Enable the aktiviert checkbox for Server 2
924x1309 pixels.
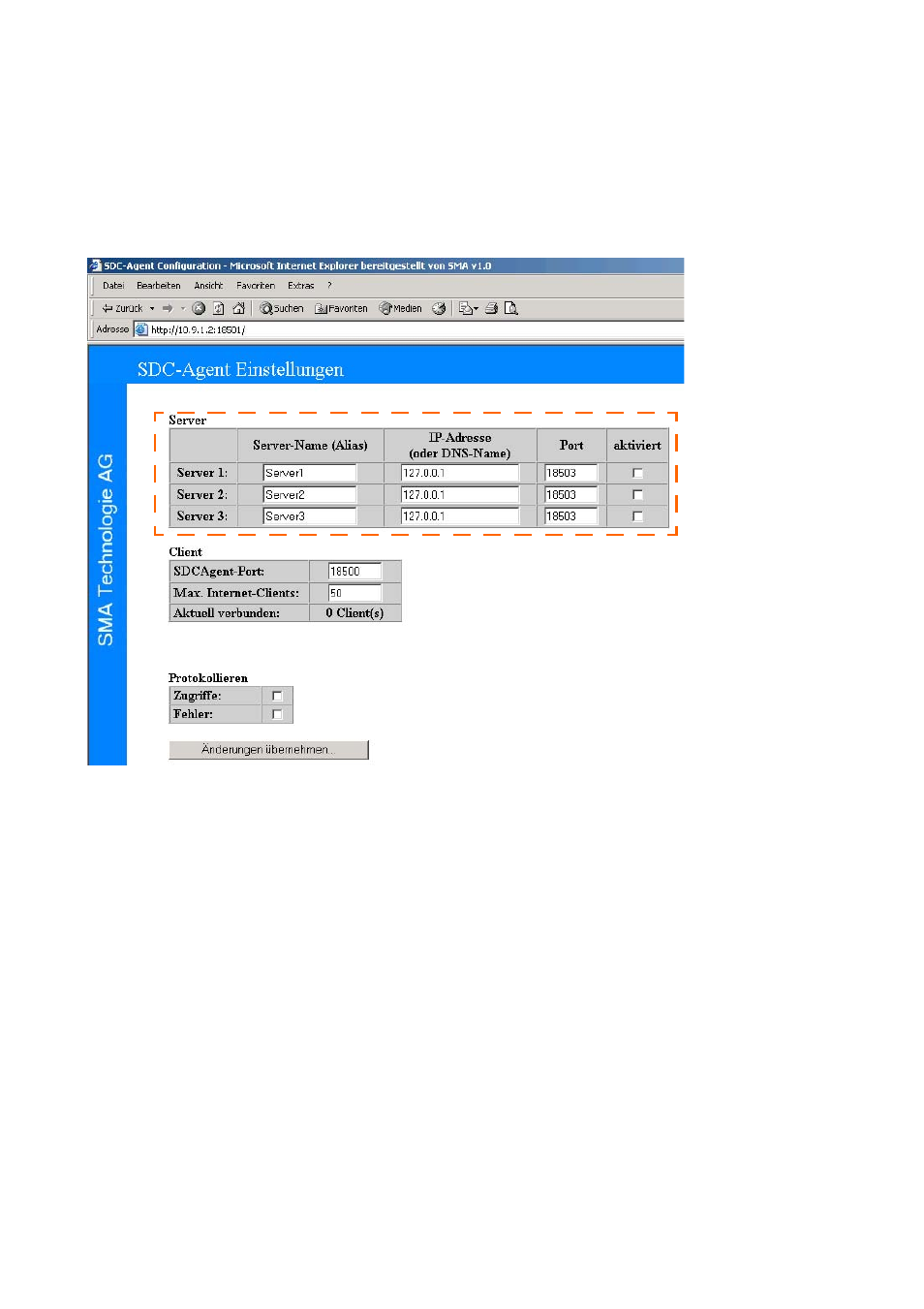point(637,494)
